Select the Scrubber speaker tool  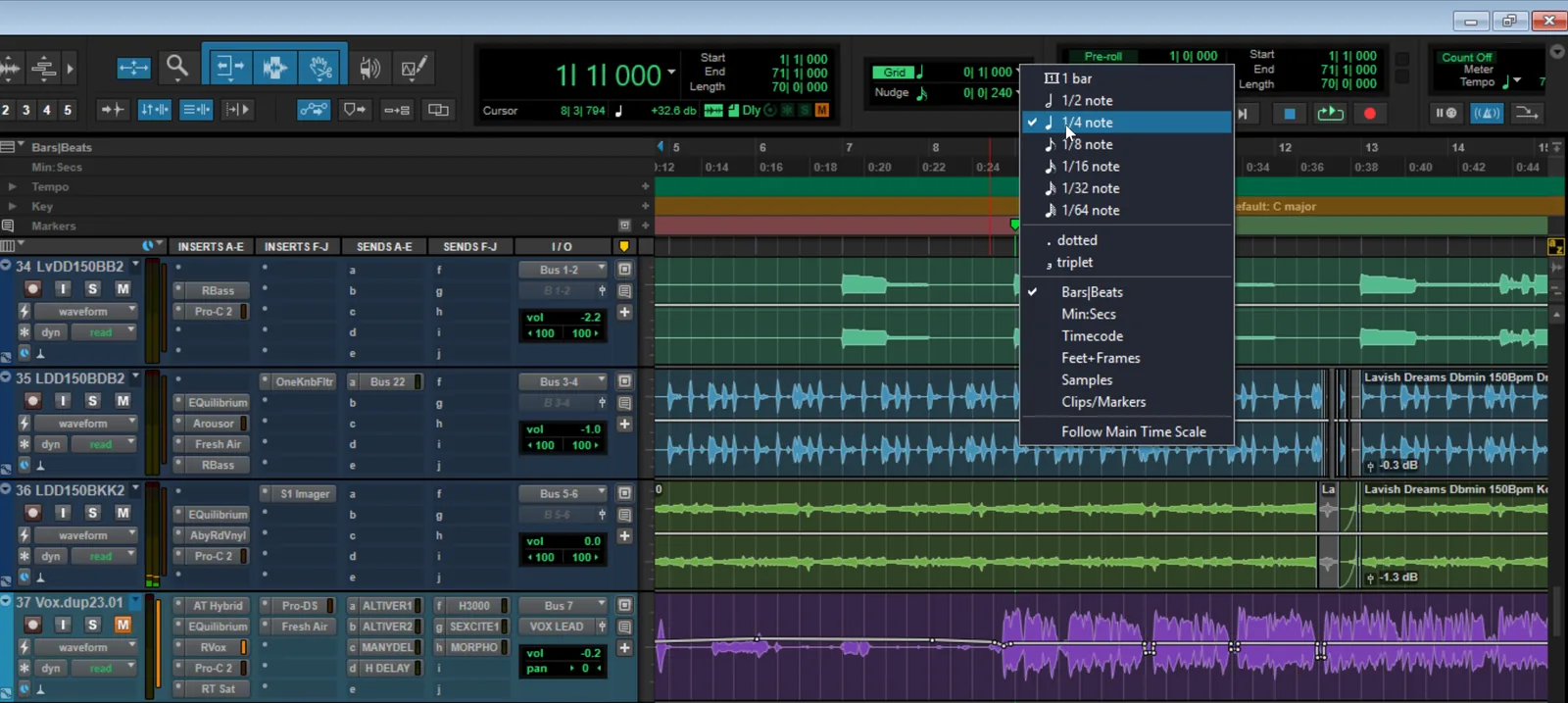click(x=369, y=68)
